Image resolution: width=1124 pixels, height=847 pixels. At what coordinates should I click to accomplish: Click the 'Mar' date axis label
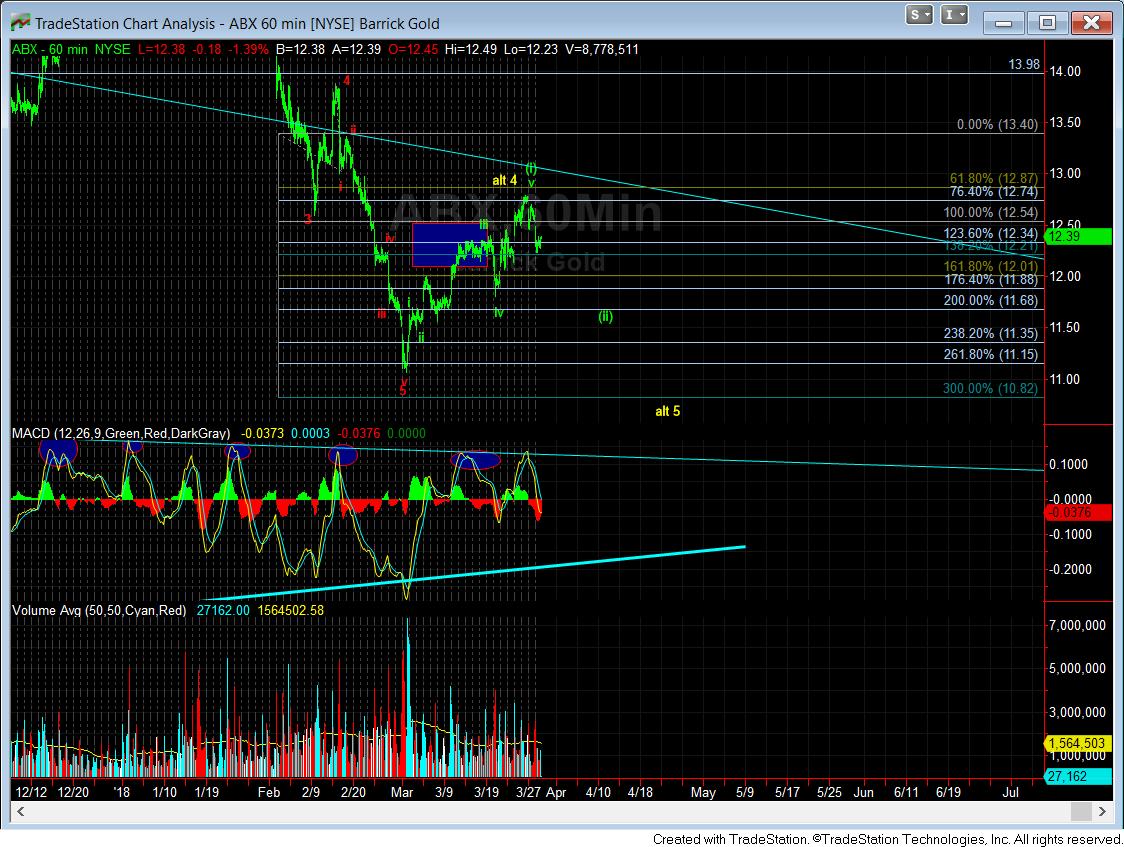[401, 793]
